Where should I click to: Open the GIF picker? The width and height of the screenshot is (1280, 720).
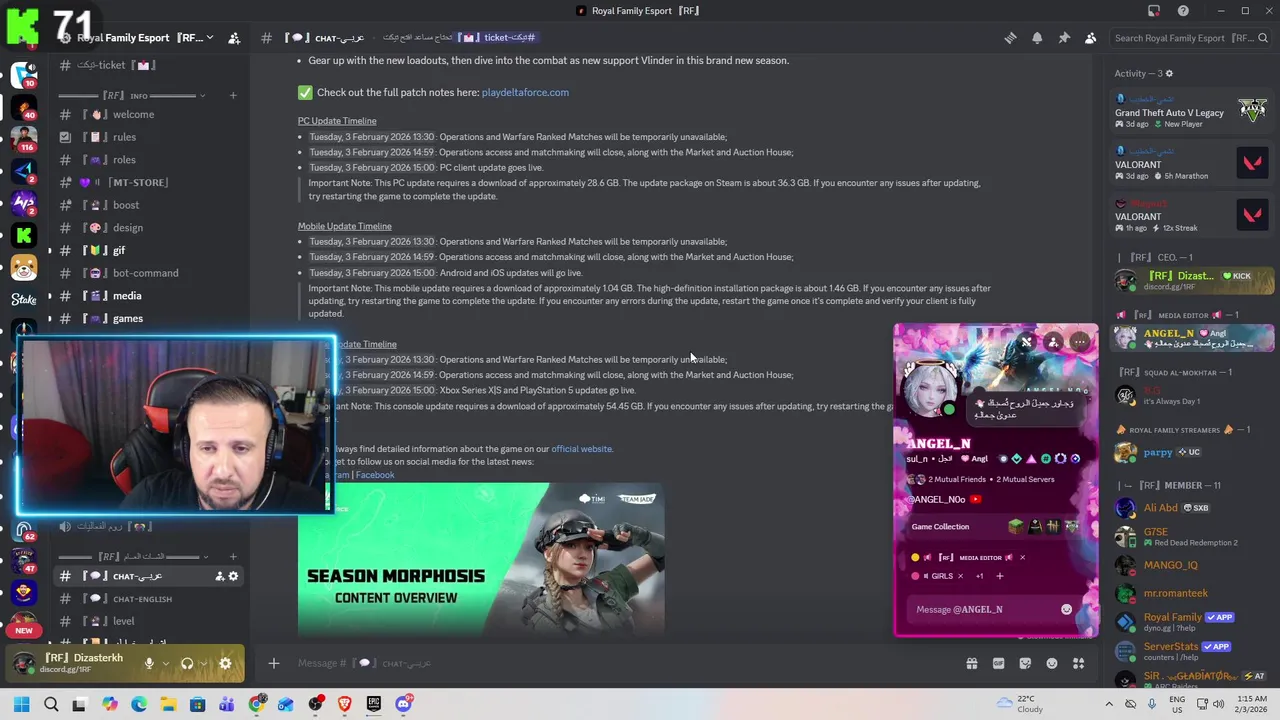[x=998, y=663]
